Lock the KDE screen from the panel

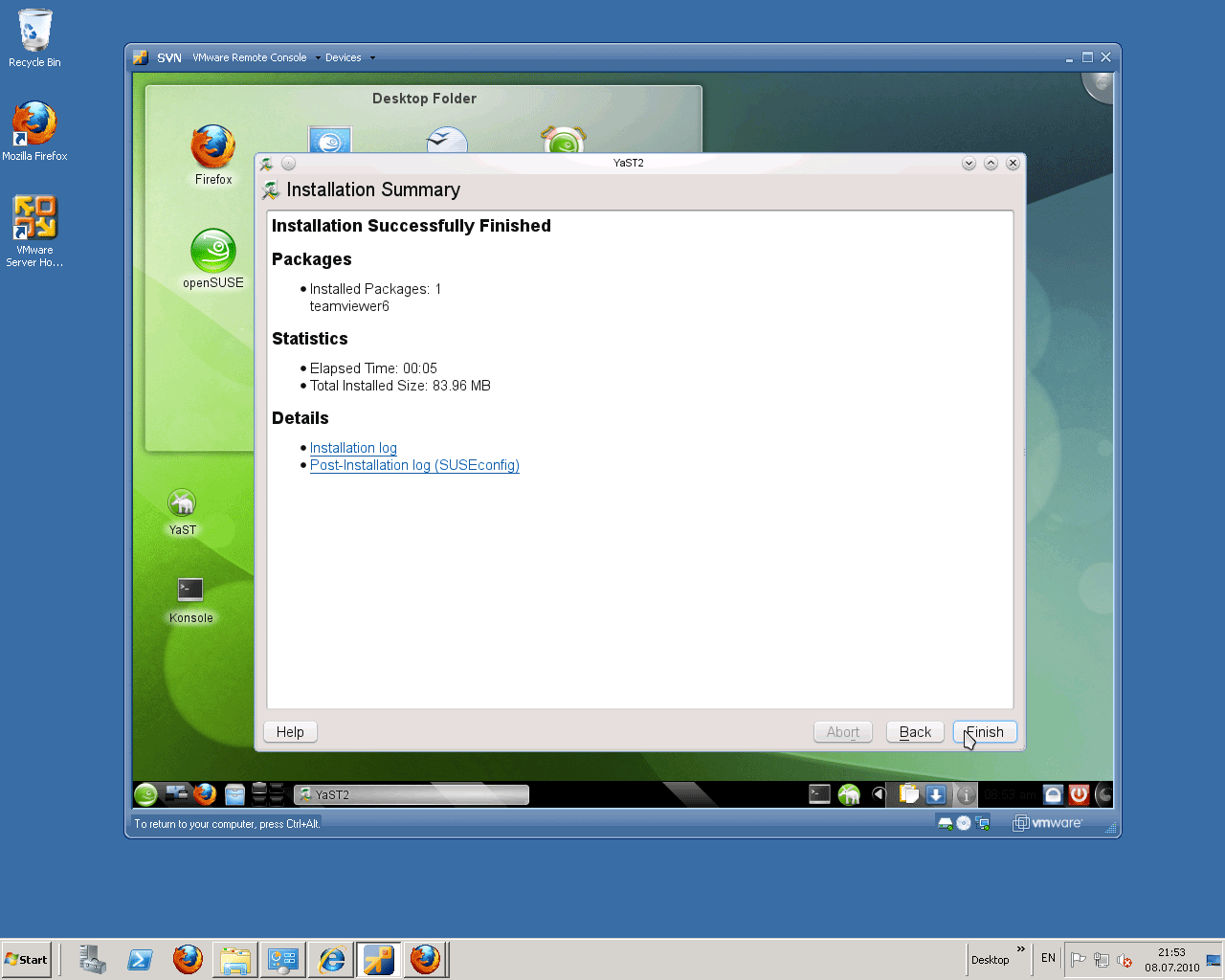click(1053, 794)
